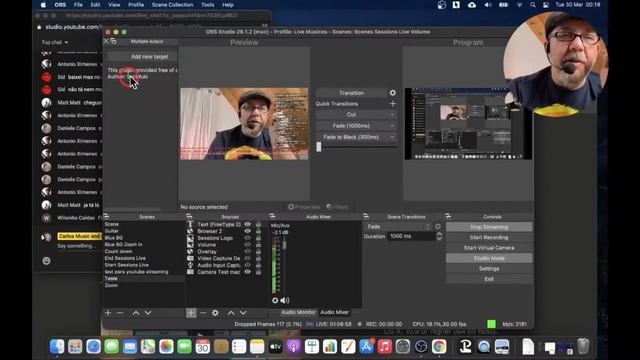640x360 pixels.
Task: Add a new source with the plus icon
Action: coord(191,313)
